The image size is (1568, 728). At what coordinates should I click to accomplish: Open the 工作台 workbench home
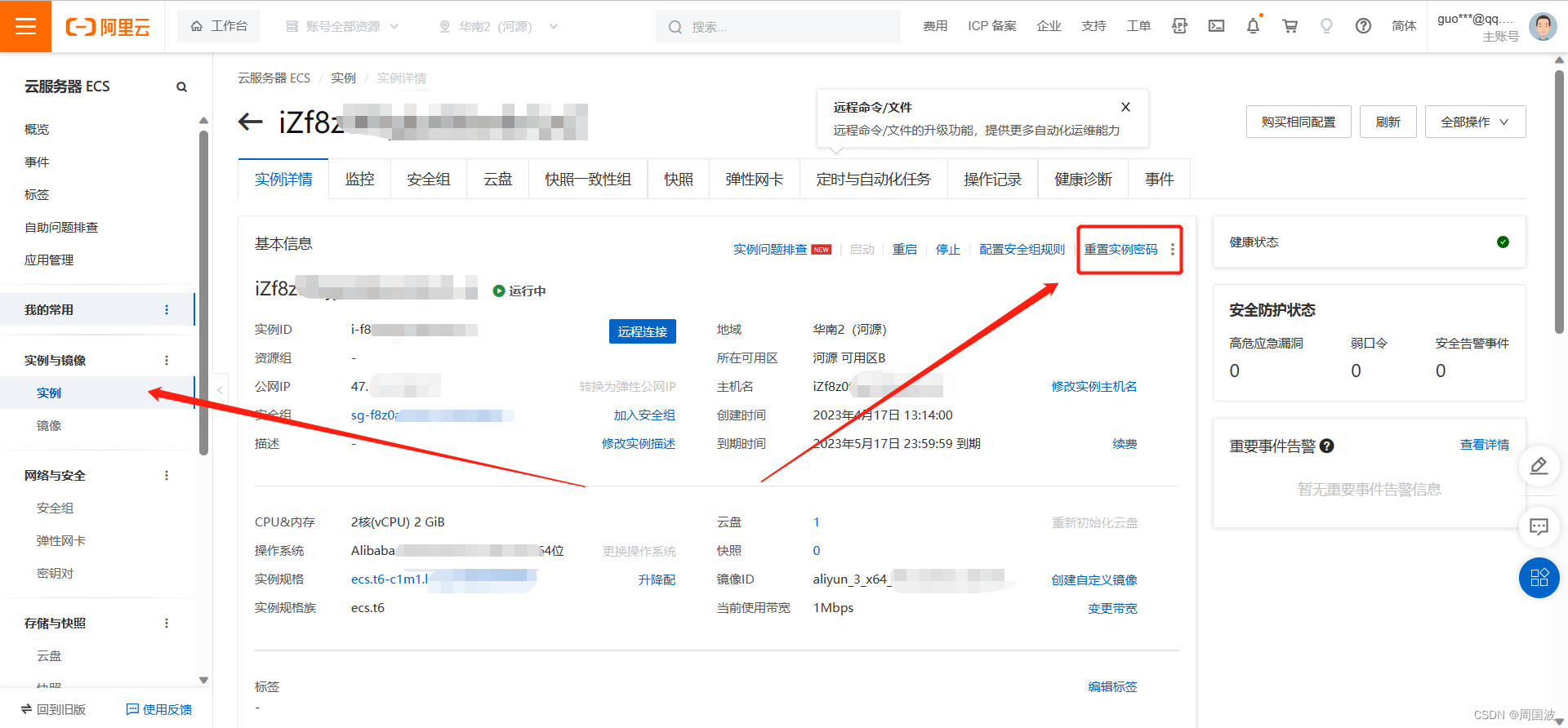(219, 26)
